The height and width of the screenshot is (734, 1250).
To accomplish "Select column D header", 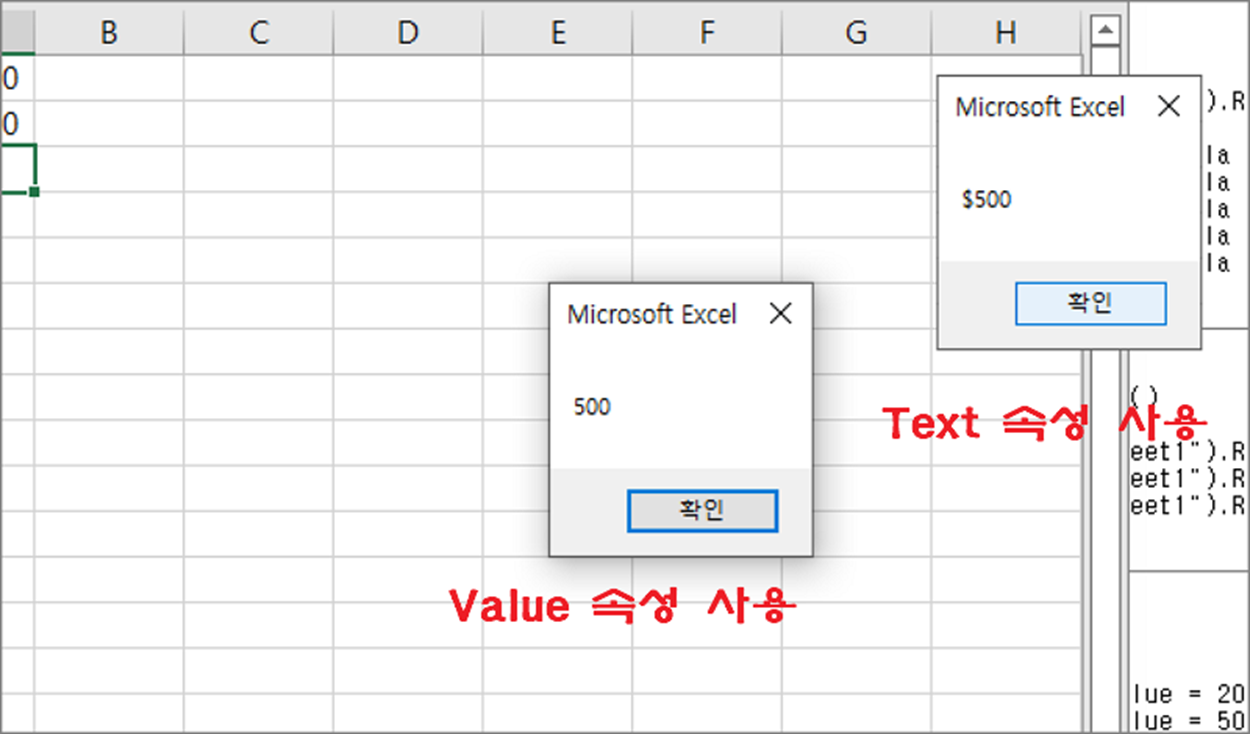I will (407, 33).
